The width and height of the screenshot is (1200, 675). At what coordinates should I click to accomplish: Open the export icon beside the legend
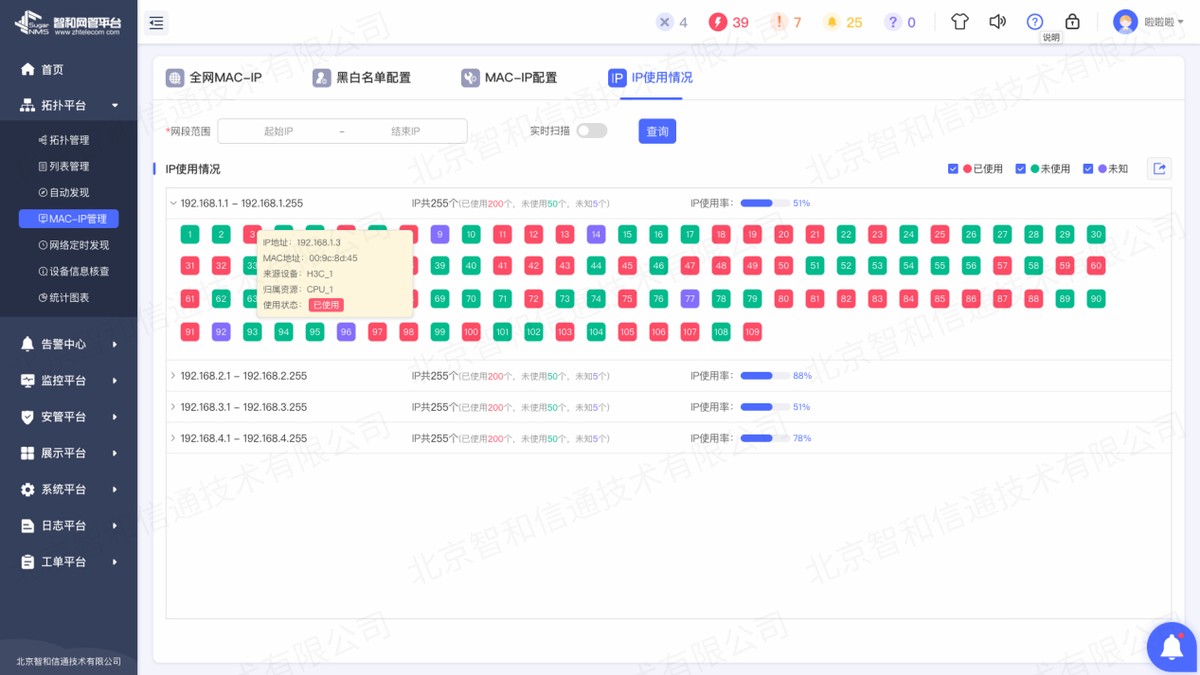pyautogui.click(x=1158, y=168)
